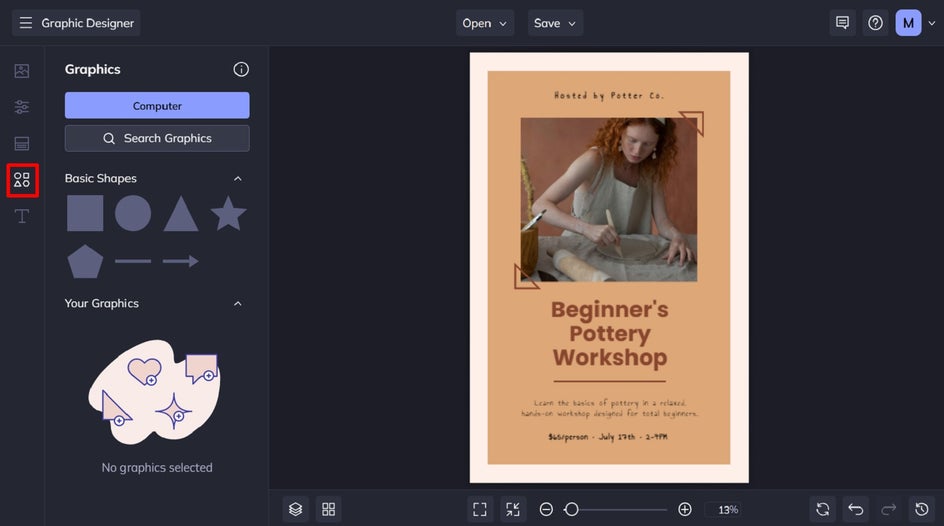Expand the Save dropdown menu
Image resolution: width=944 pixels, height=526 pixels.
click(x=555, y=23)
